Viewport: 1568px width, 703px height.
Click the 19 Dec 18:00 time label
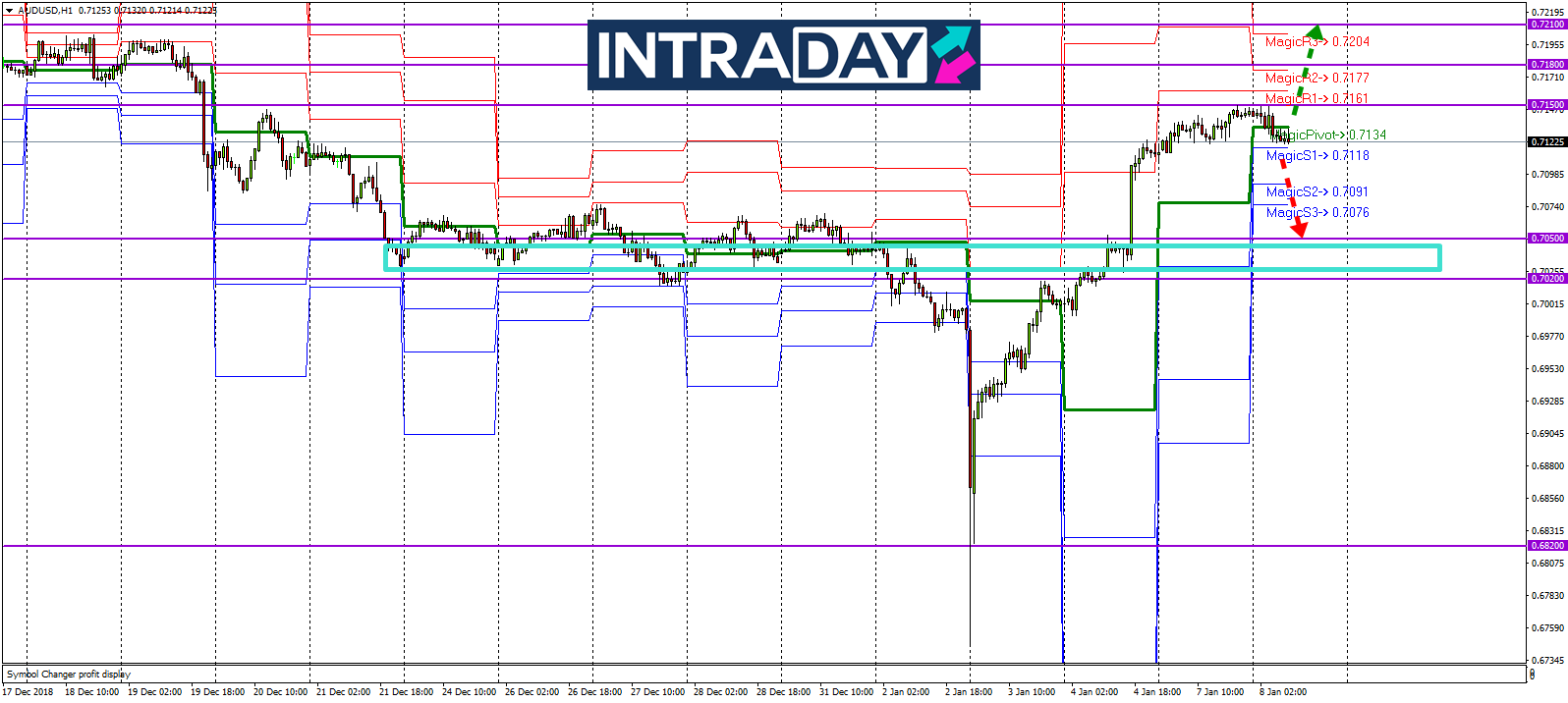pos(217,692)
